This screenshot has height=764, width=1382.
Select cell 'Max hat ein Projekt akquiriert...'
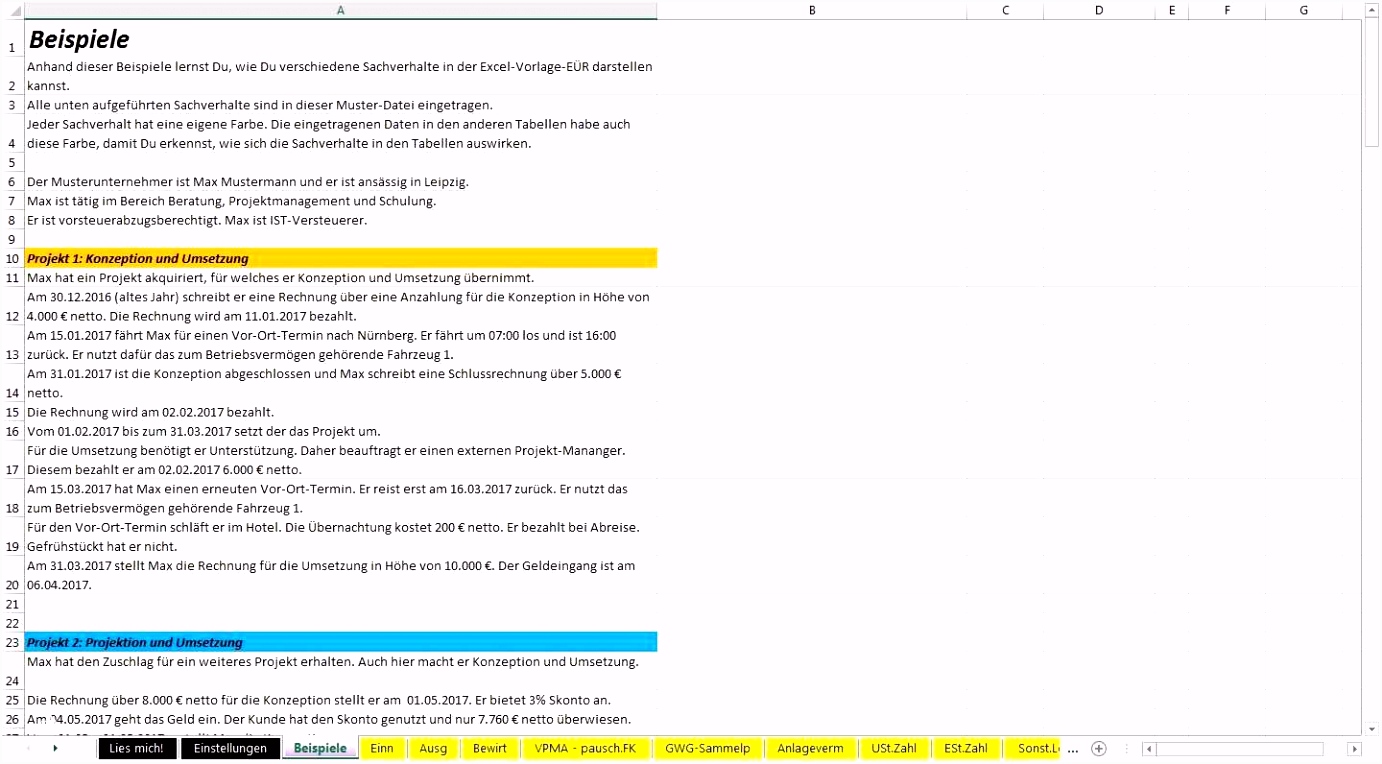[341, 278]
